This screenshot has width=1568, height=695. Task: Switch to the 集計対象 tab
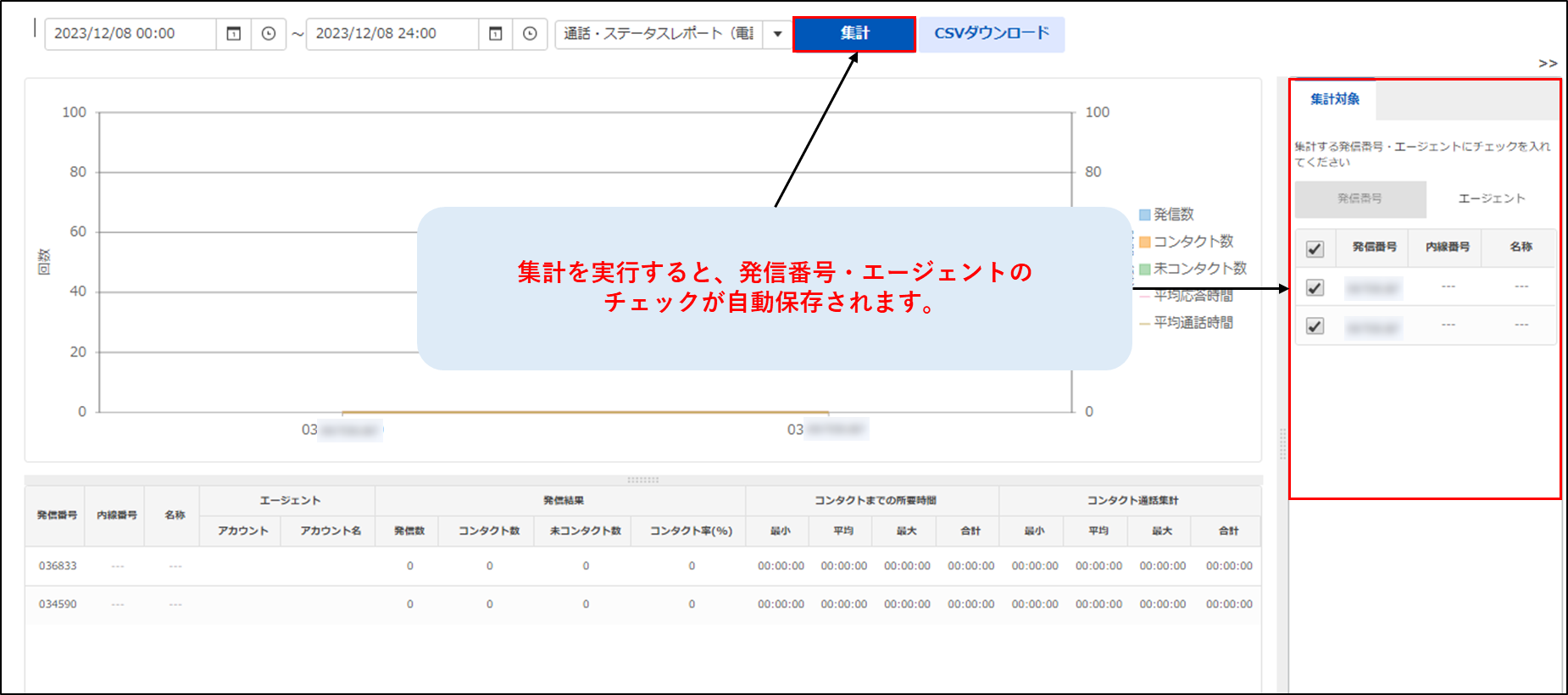(x=1334, y=99)
